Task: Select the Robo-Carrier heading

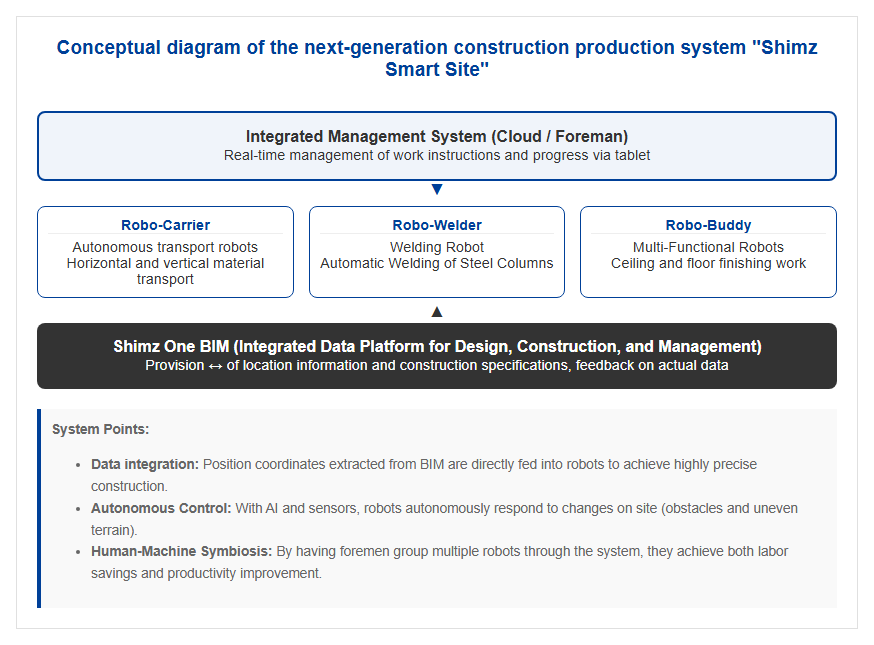Action: tap(166, 225)
